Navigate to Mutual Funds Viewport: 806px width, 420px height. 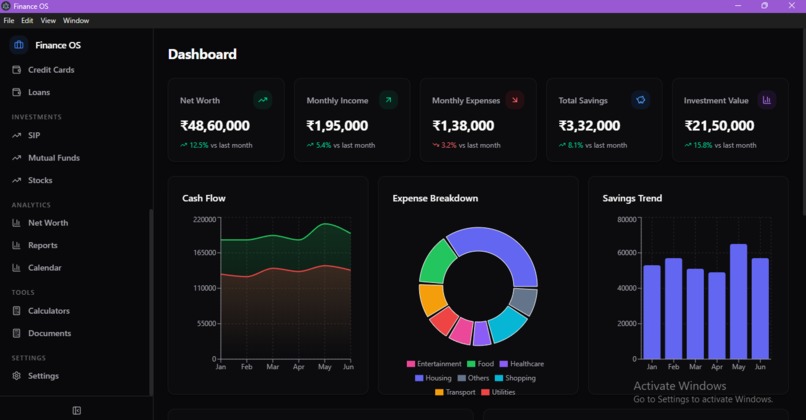pyautogui.click(x=54, y=158)
